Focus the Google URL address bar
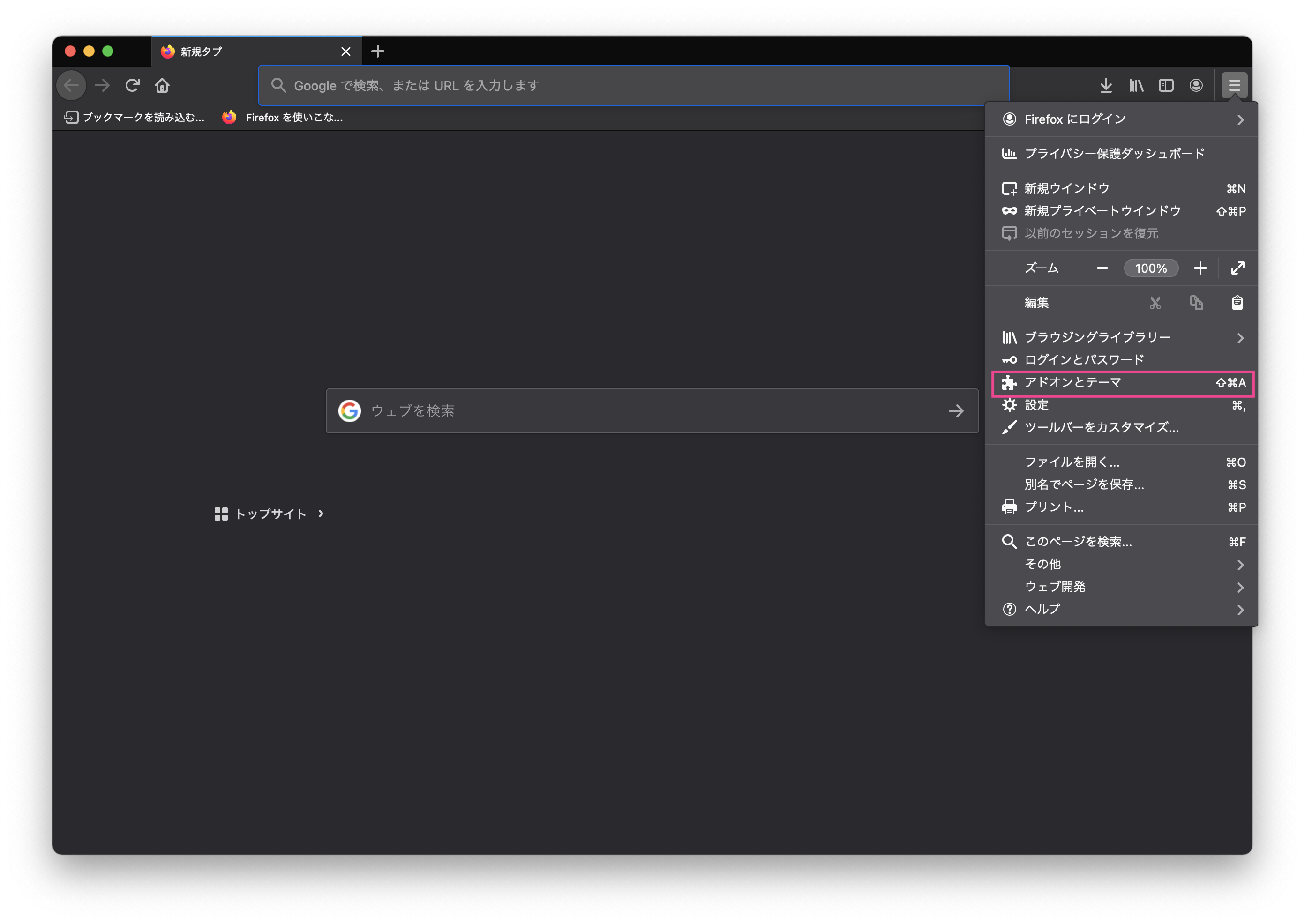 coord(634,85)
